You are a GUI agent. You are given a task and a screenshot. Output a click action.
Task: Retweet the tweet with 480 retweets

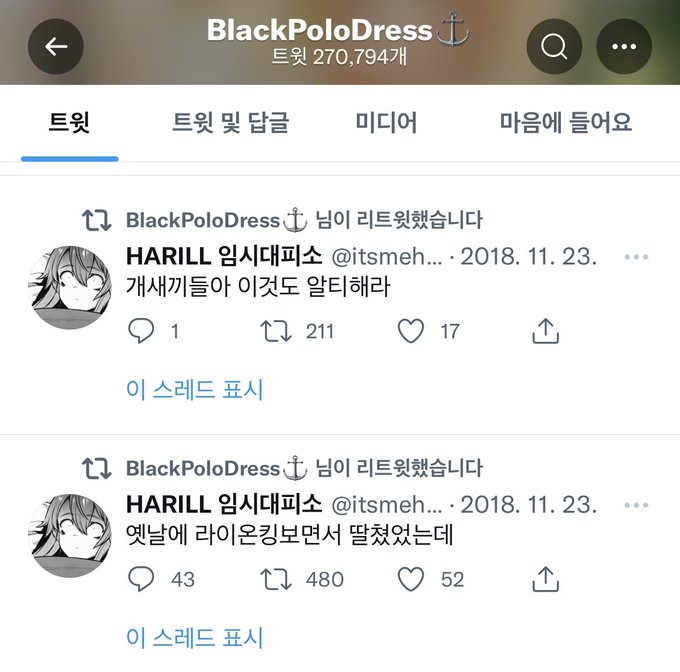(276, 579)
